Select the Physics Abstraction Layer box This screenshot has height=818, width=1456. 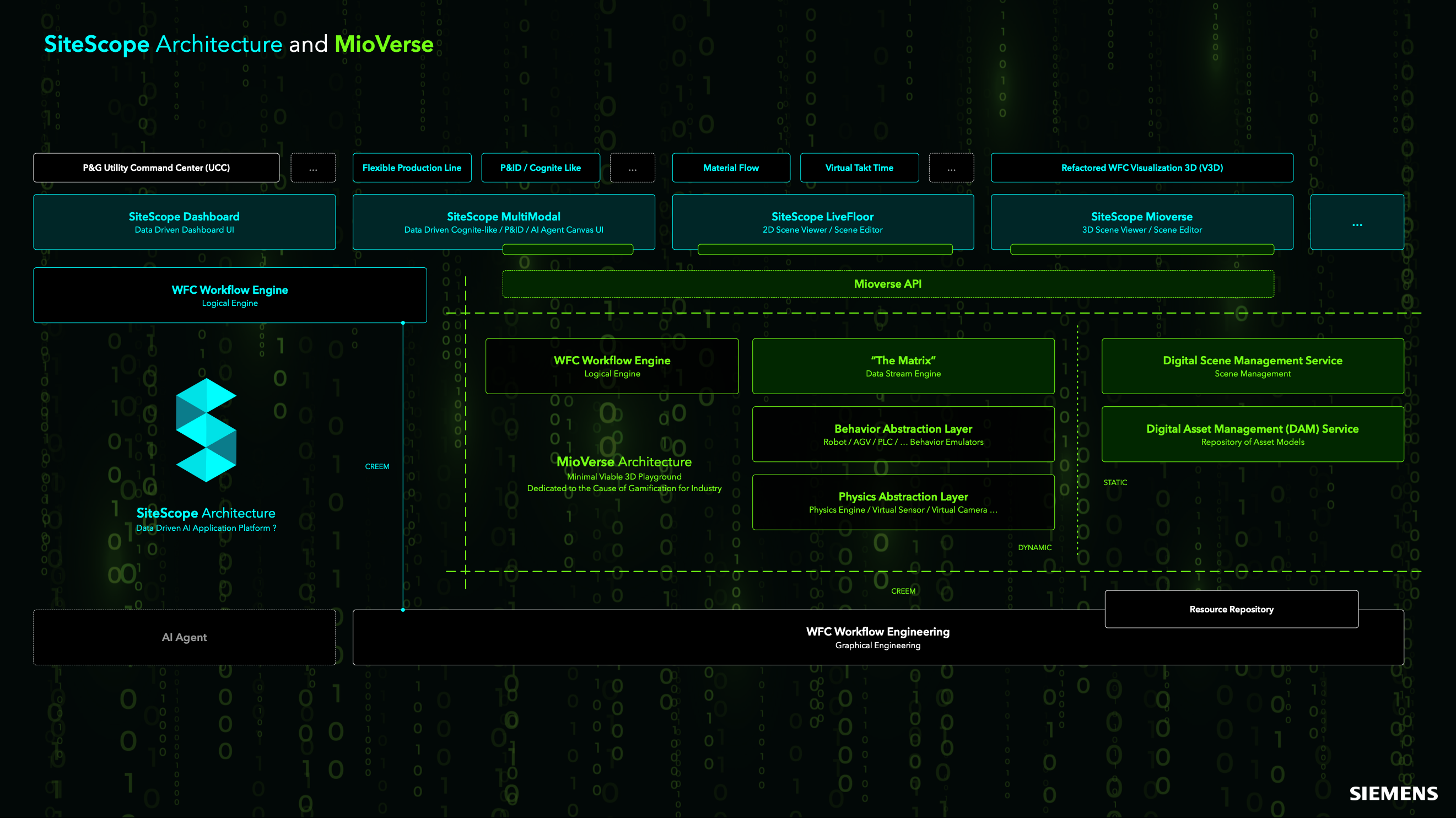[x=903, y=502]
